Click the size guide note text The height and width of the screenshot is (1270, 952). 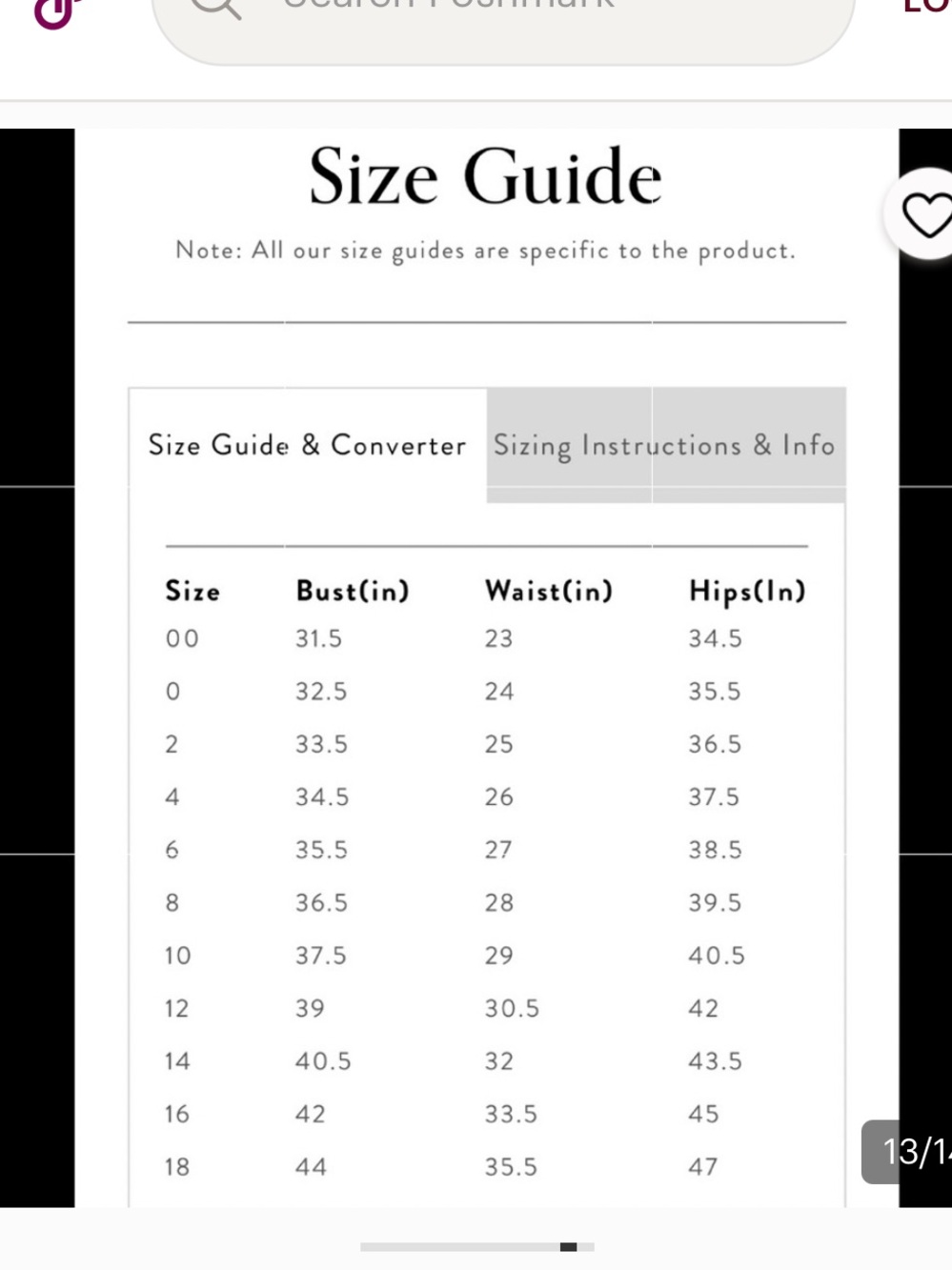coord(485,251)
